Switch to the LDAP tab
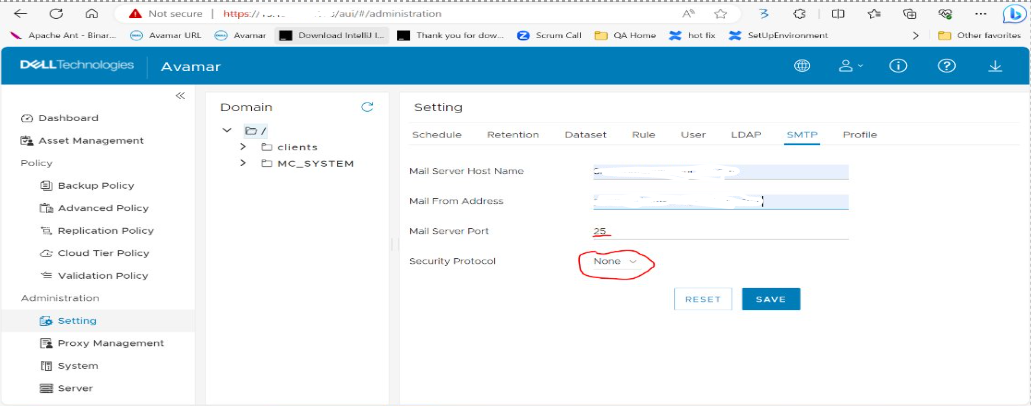 click(x=746, y=134)
